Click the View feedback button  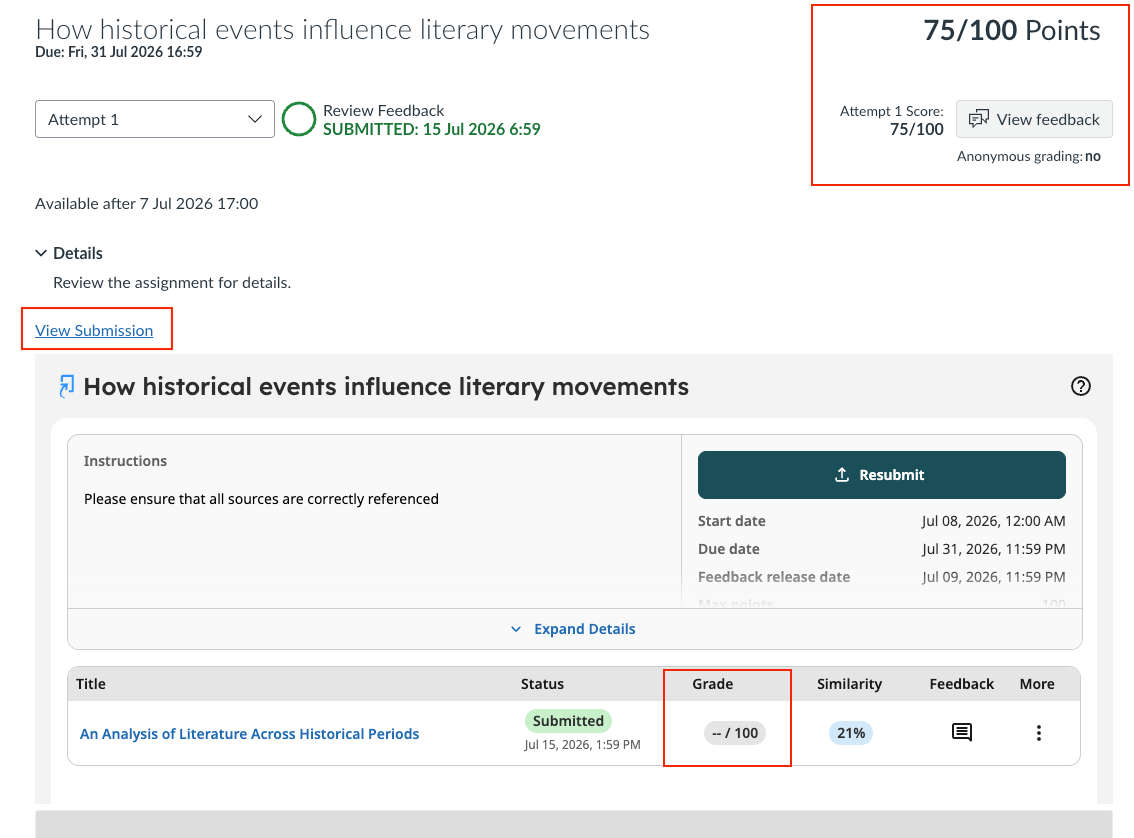pyautogui.click(x=1034, y=119)
